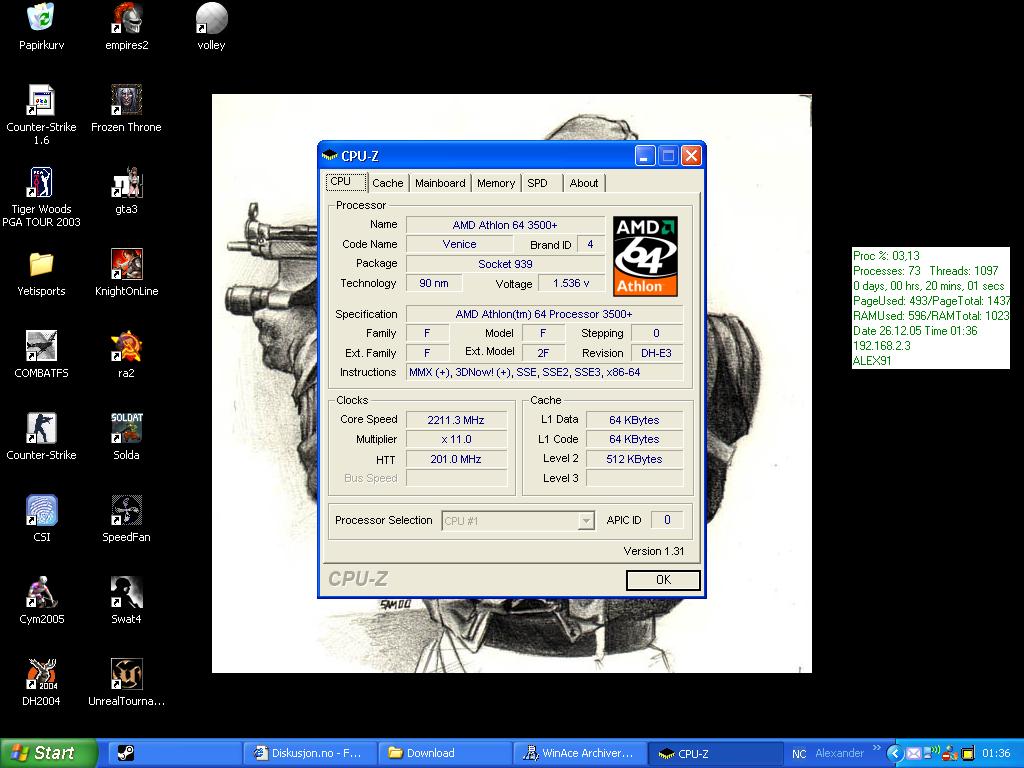Screen dimensions: 1024x768
Task: Open the Memory tab
Action: [496, 184]
